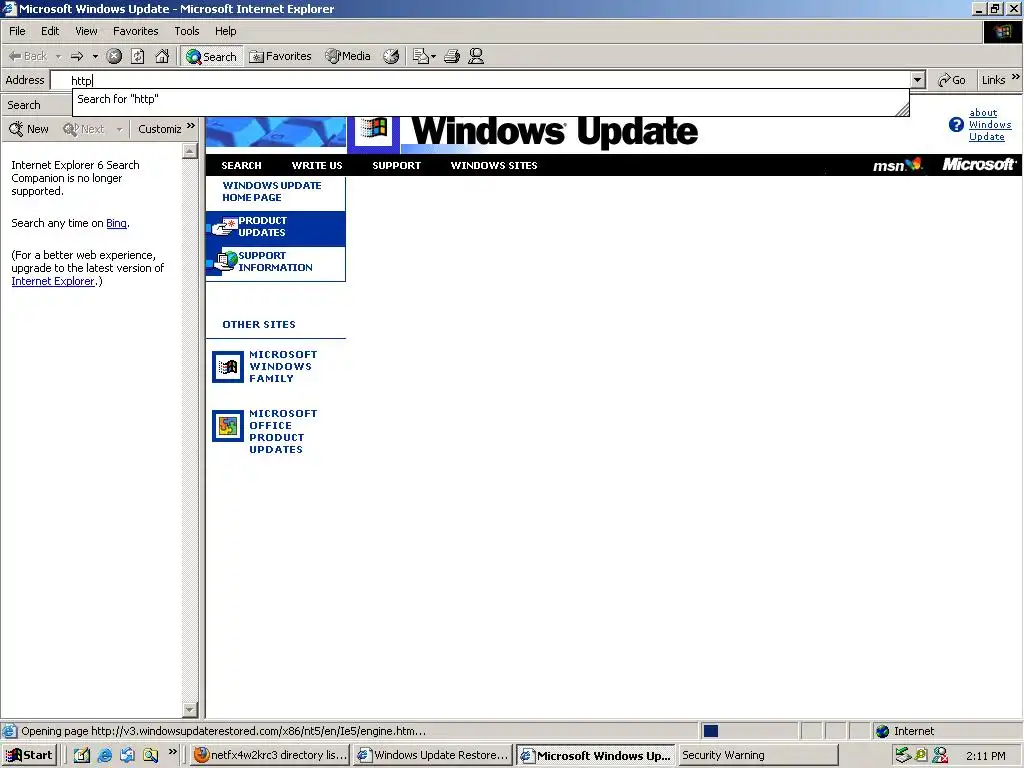Open WINDOWS UPDATE HOME PAGE link
The width and height of the screenshot is (1024, 768).
click(272, 191)
